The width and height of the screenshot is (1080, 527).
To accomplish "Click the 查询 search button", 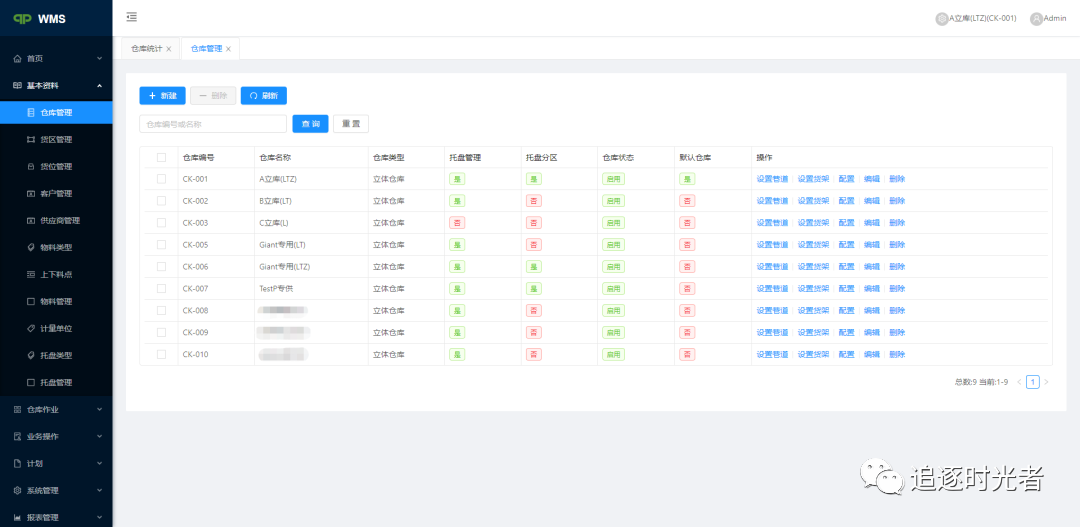I will coord(311,124).
